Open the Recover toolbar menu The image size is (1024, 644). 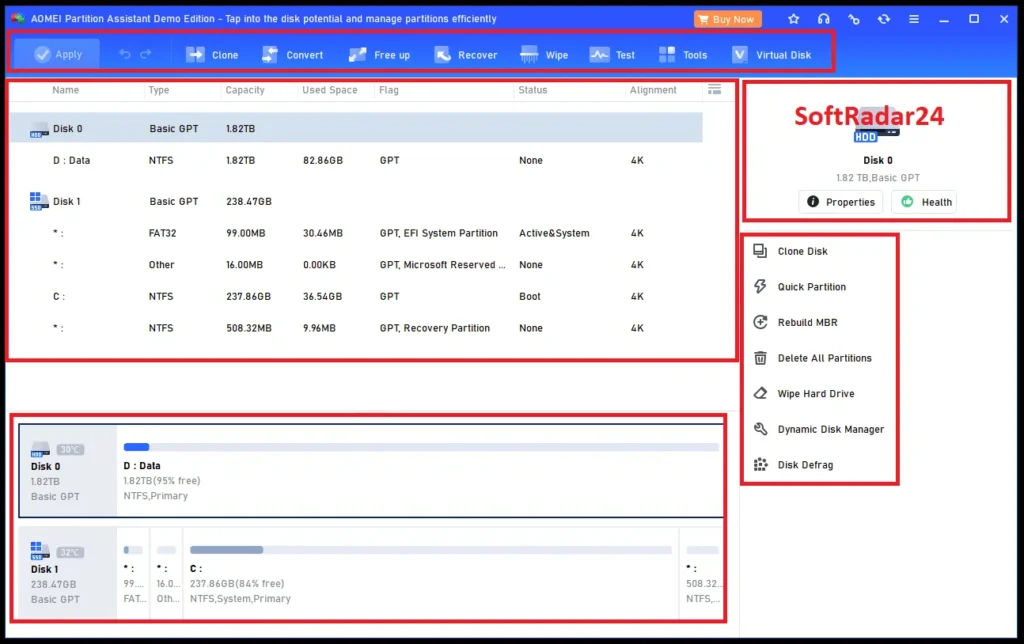click(x=466, y=55)
